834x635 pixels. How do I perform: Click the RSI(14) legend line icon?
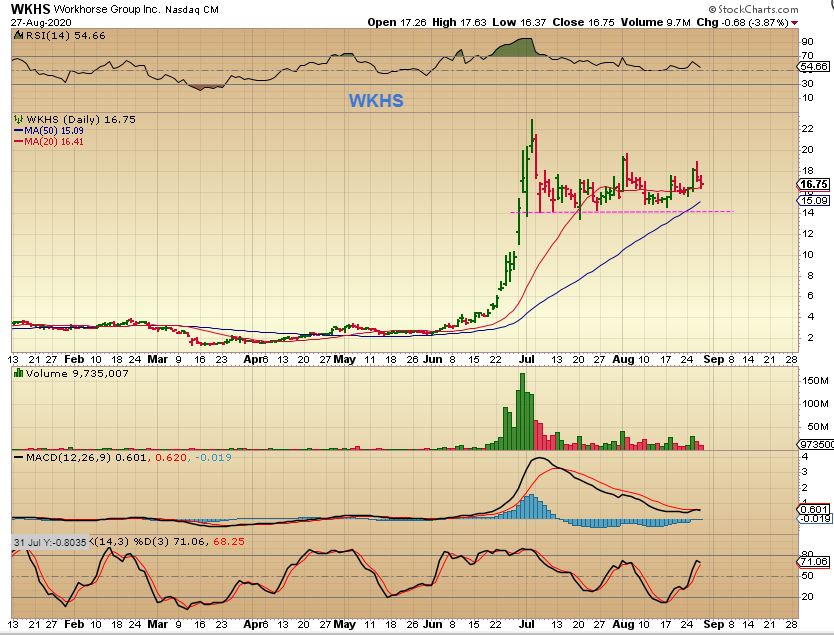coord(19,36)
